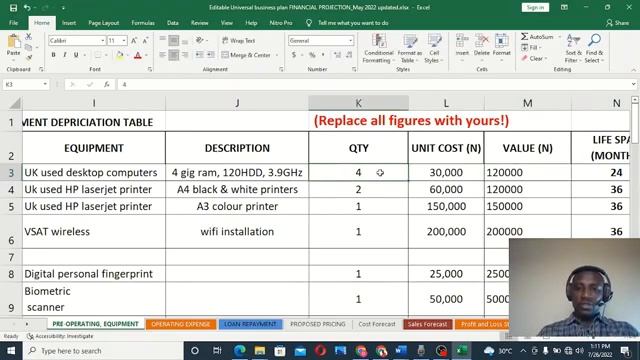640x360 pixels.
Task: Expand the Name Box dropdown arrow
Action: coord(45,84)
